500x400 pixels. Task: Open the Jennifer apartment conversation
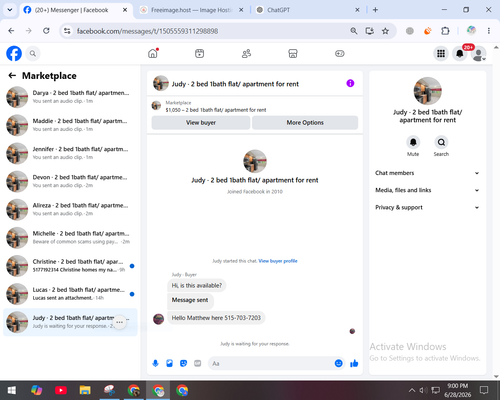[x=70, y=153]
